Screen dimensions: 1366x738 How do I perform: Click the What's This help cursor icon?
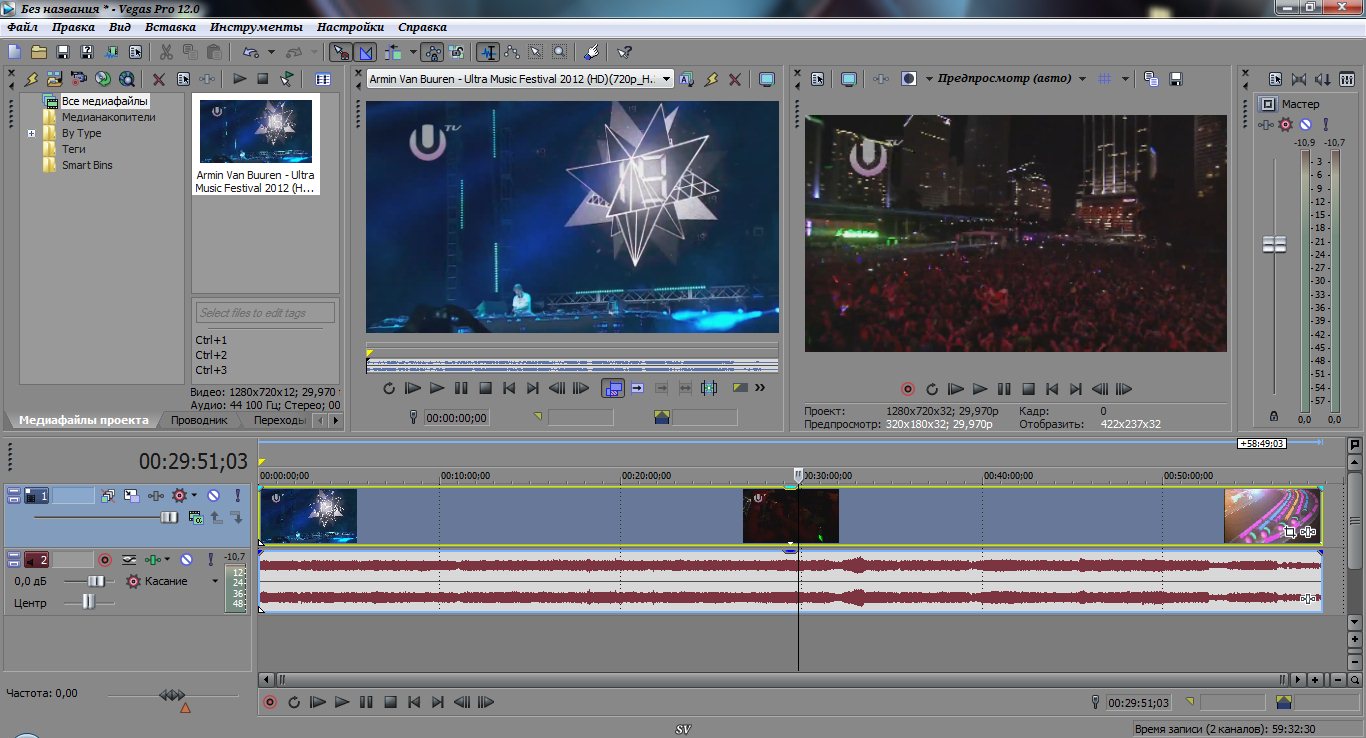coord(624,52)
